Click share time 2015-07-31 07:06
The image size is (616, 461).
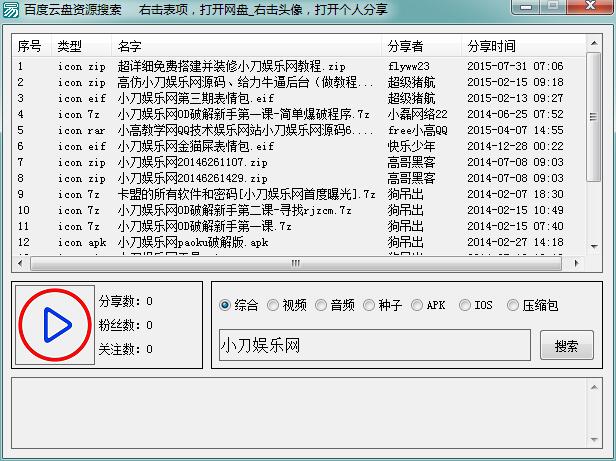pos(515,66)
